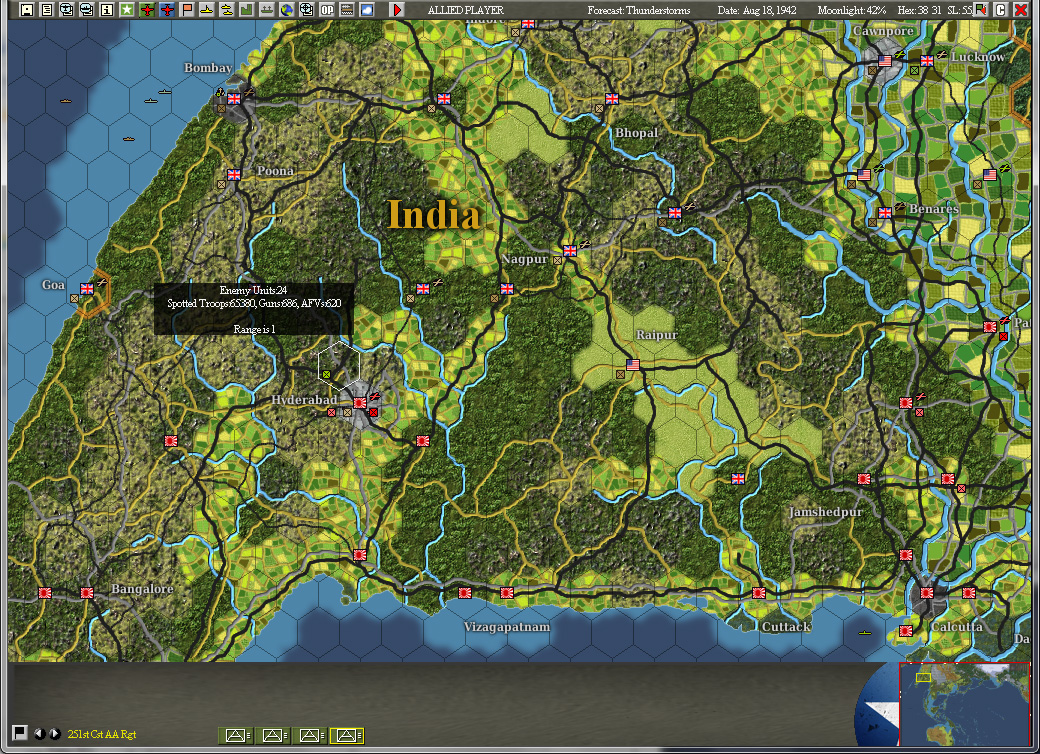Viewport: 1040px width, 754px height.
Task: Click the Moonlight: 42% readout
Action: 852,10
